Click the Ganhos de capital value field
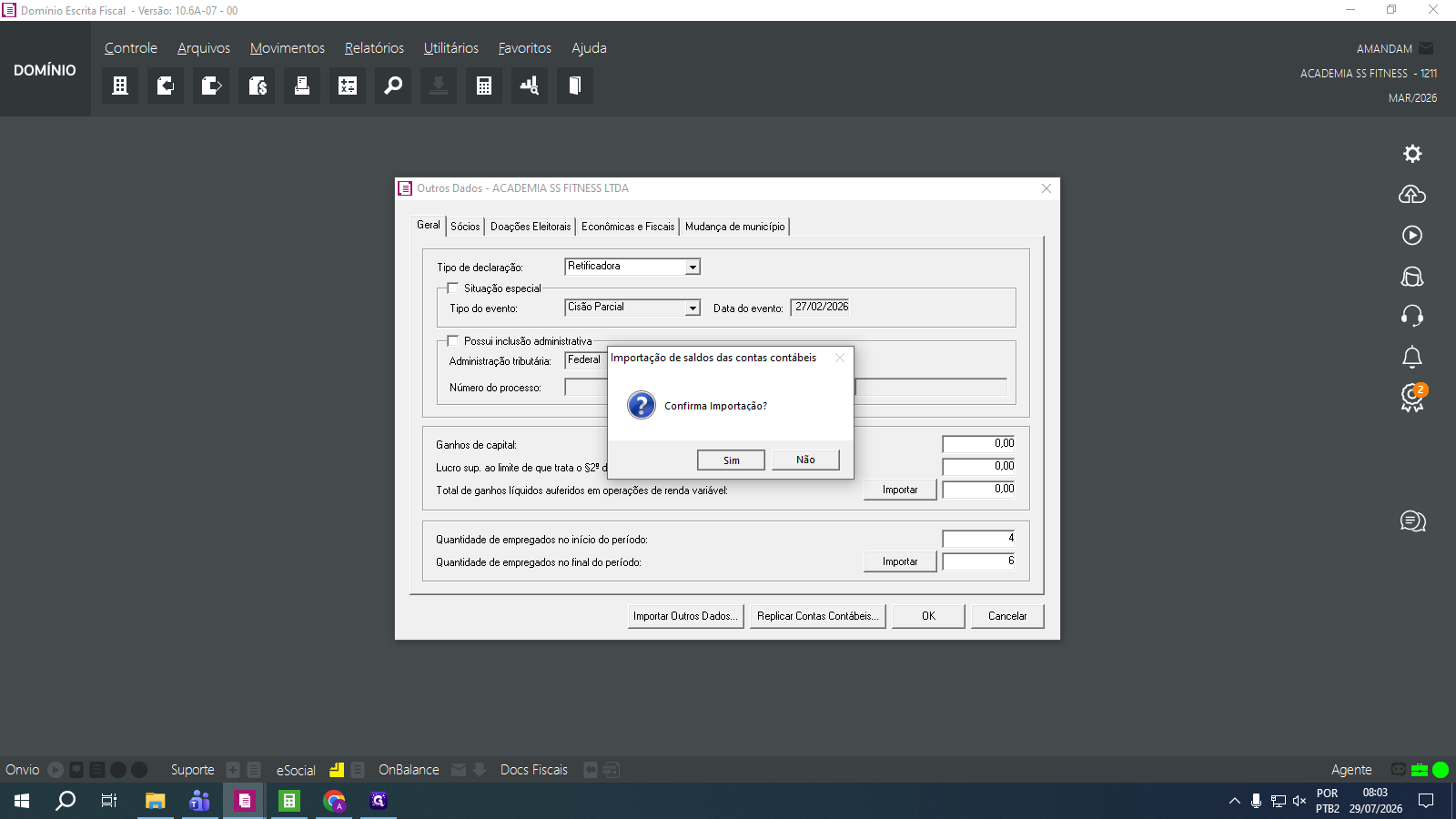 tap(979, 444)
